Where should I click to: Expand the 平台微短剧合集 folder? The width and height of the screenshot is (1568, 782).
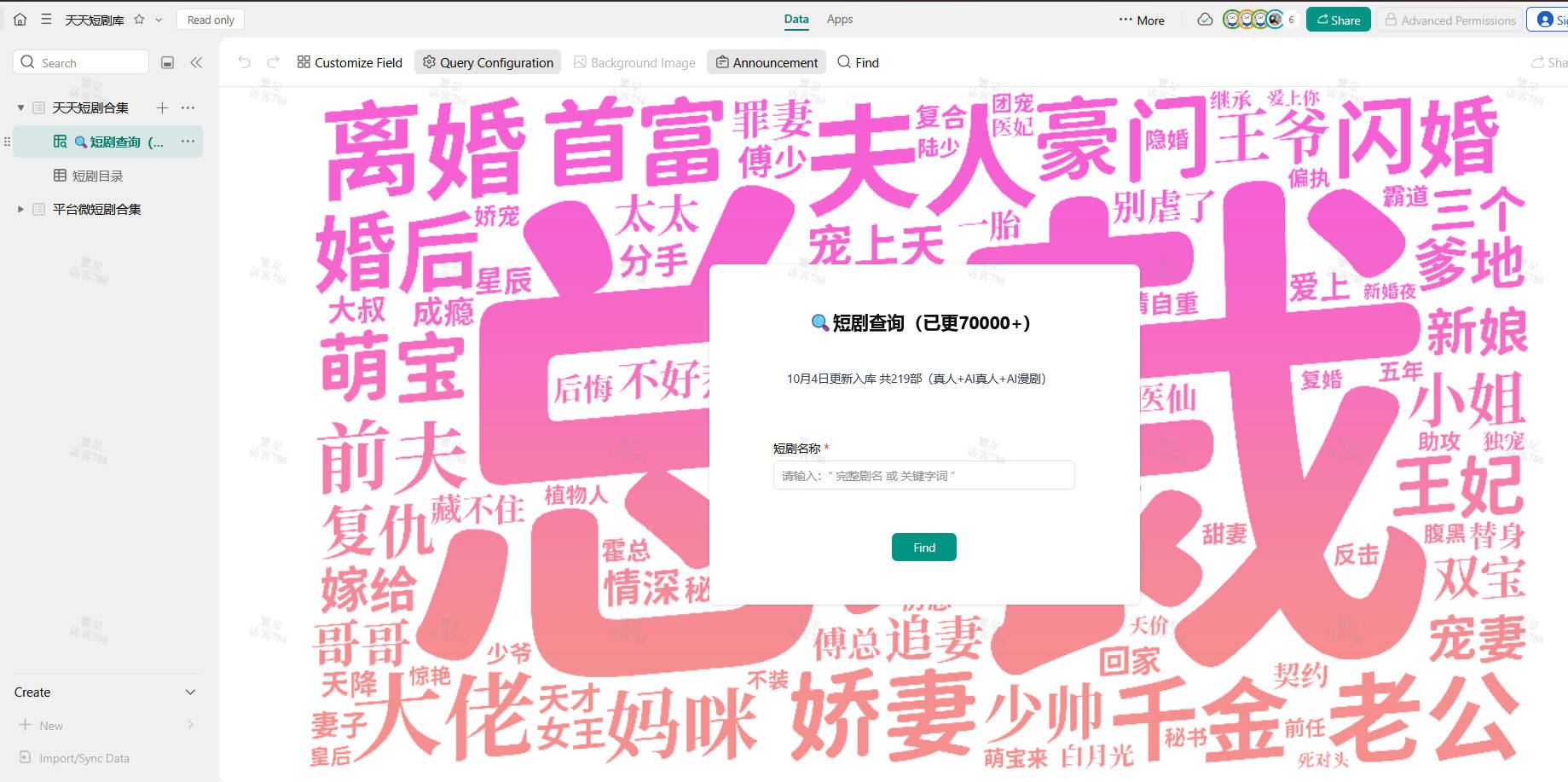[x=20, y=209]
